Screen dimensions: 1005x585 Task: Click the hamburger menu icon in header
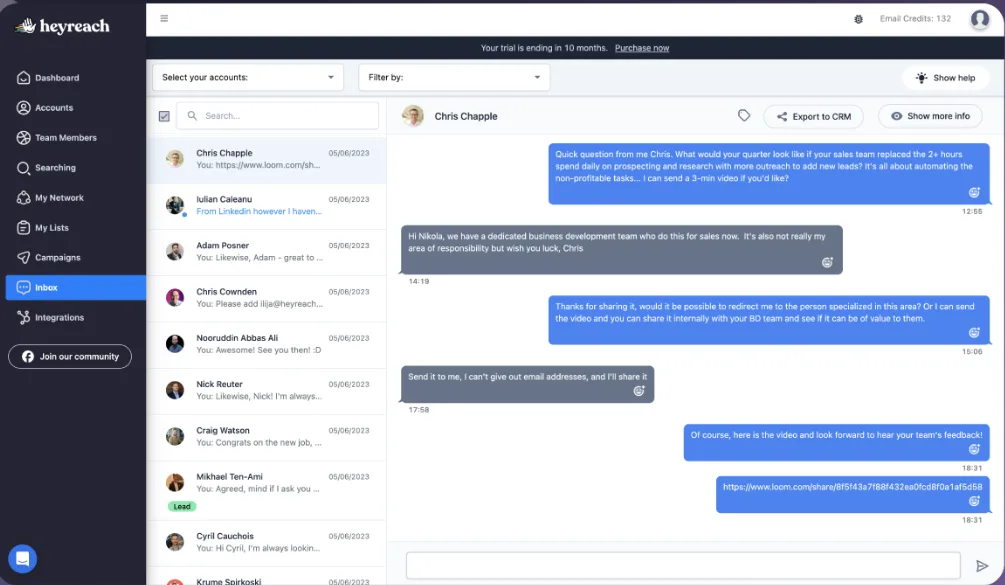[x=164, y=19]
